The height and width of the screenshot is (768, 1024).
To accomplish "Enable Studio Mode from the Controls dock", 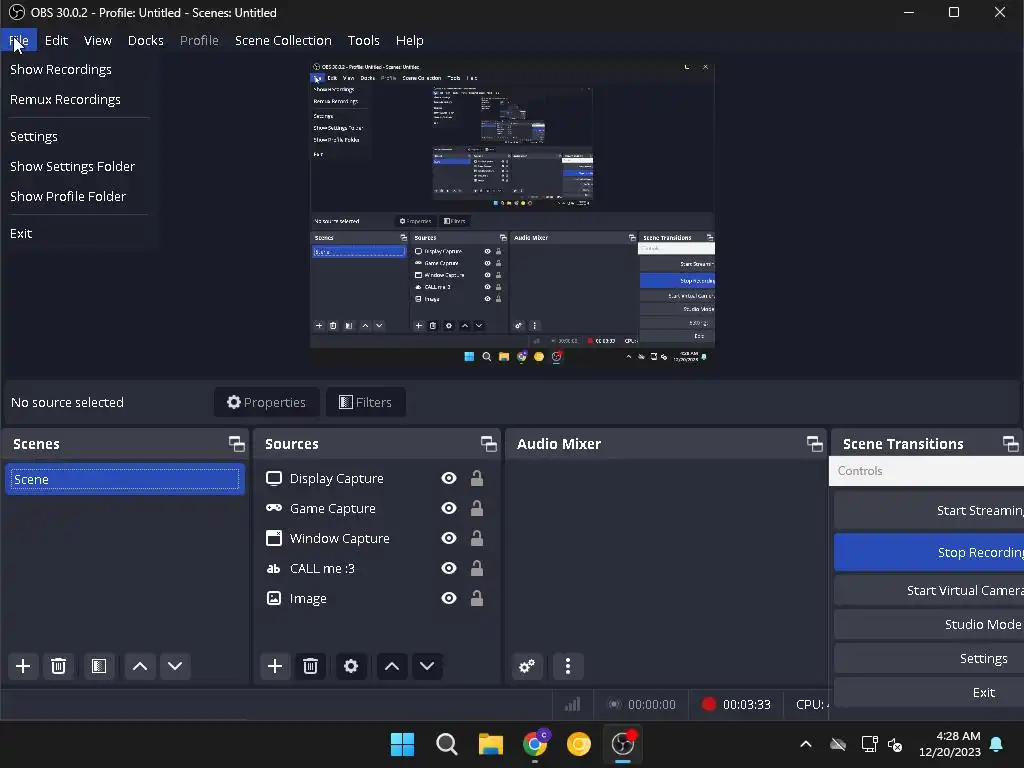I will [929, 624].
